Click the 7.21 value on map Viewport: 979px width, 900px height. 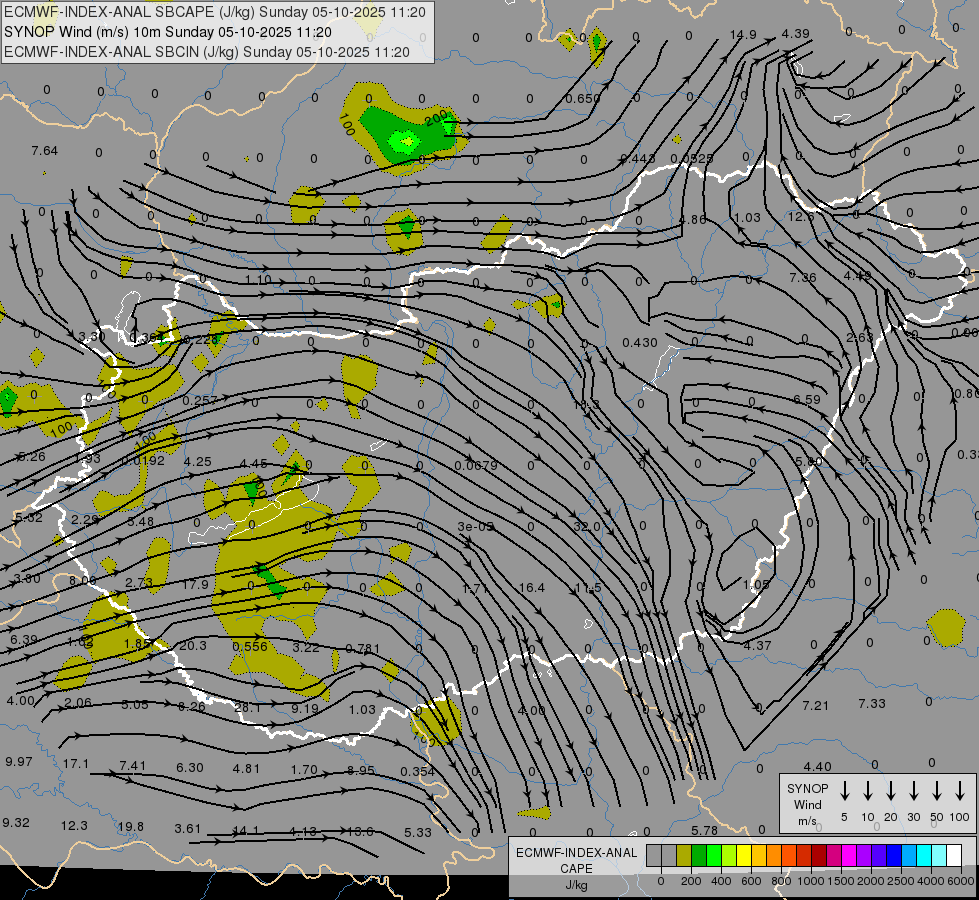click(815, 705)
